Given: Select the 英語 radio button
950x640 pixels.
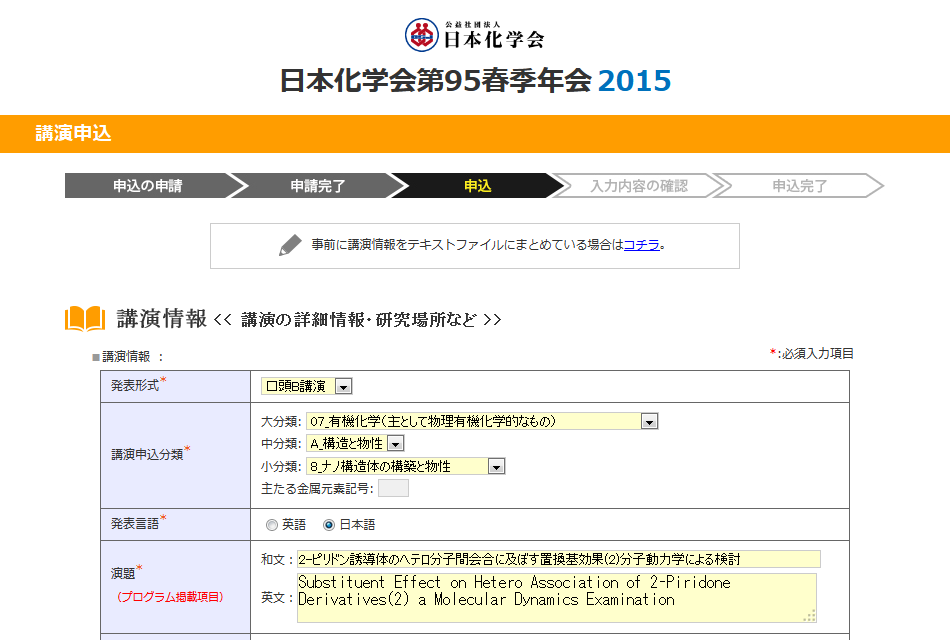Looking at the screenshot, I should pyautogui.click(x=272, y=525).
